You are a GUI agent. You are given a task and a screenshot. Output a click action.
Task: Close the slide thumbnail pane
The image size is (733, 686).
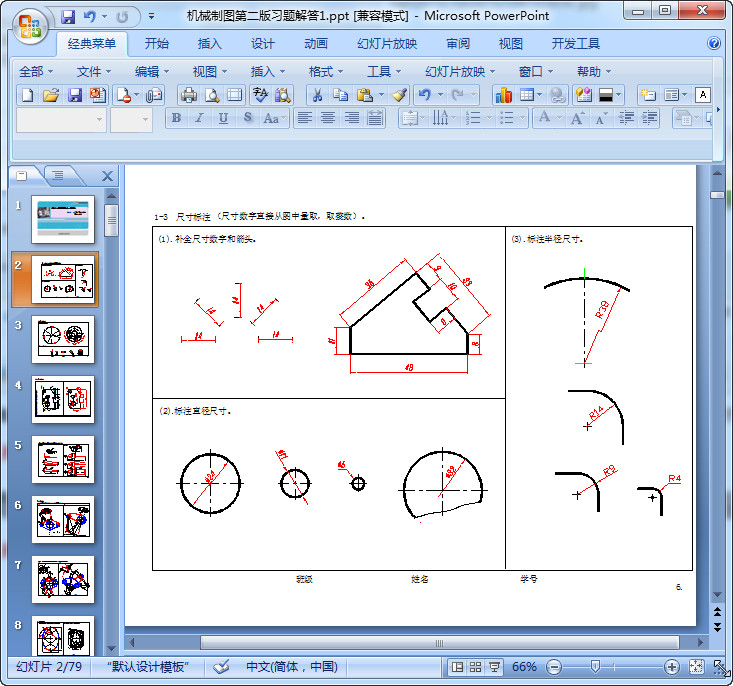[107, 176]
